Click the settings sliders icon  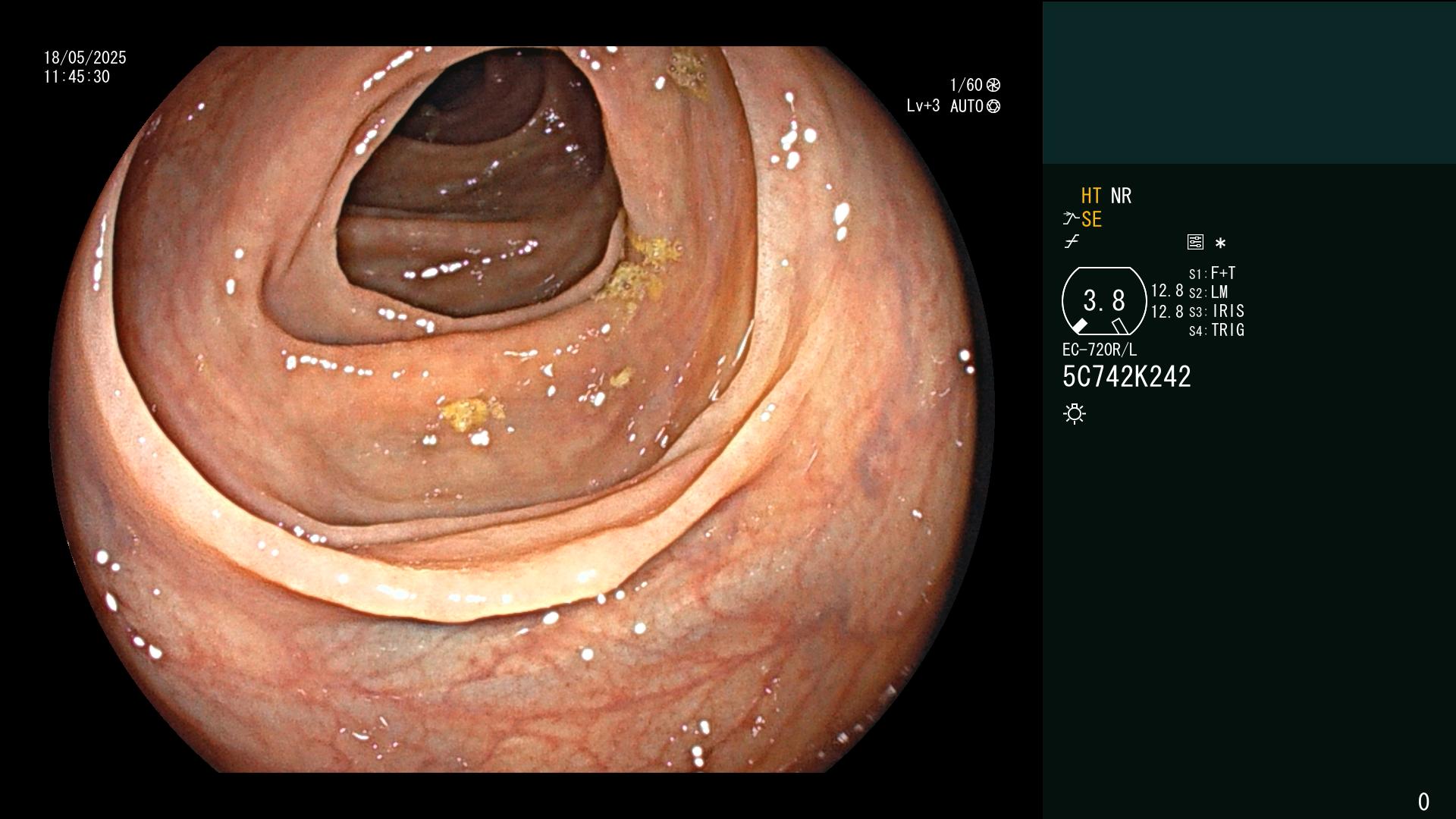[1195, 242]
